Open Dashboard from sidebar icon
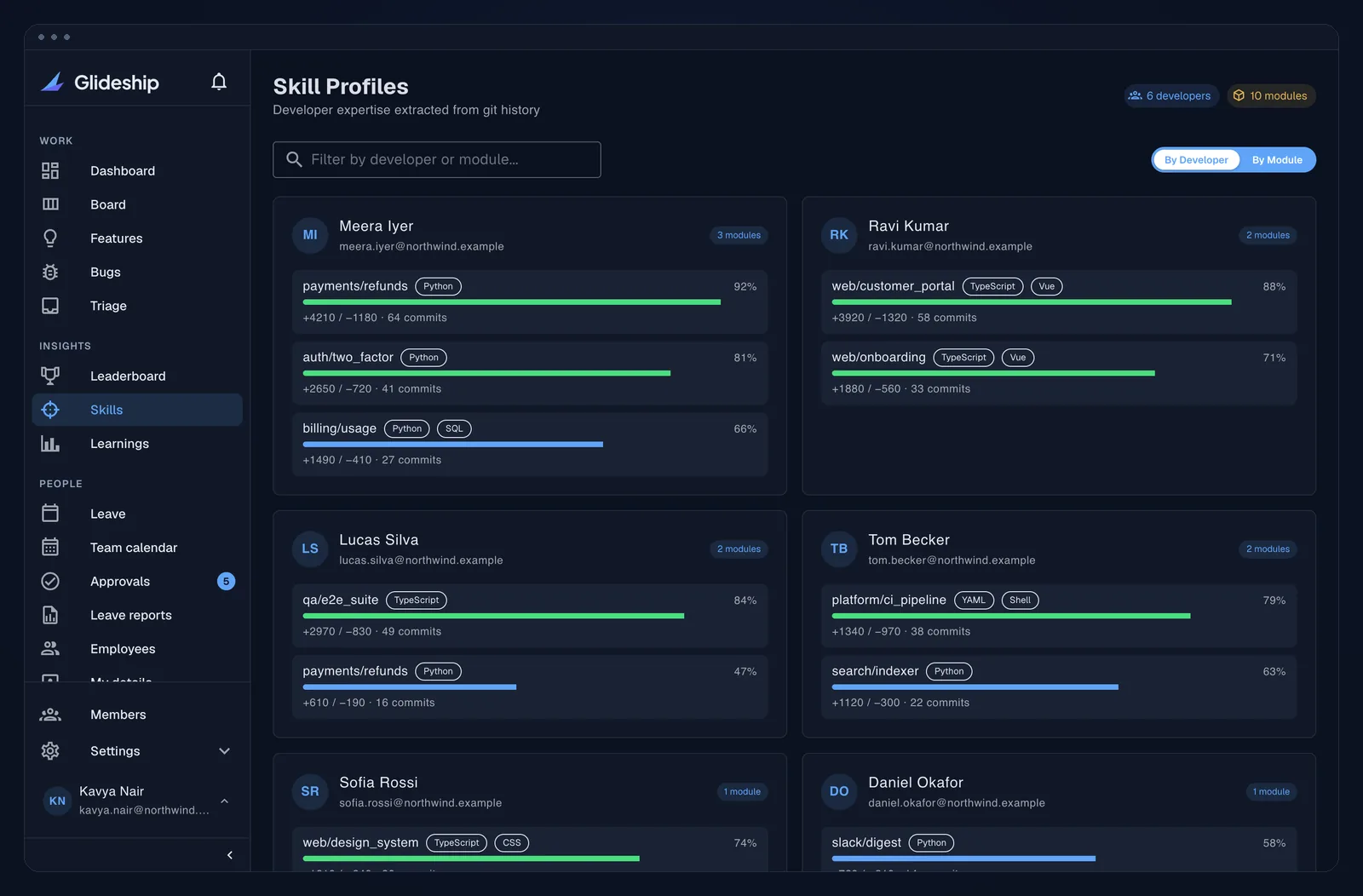1363x896 pixels. tap(50, 170)
